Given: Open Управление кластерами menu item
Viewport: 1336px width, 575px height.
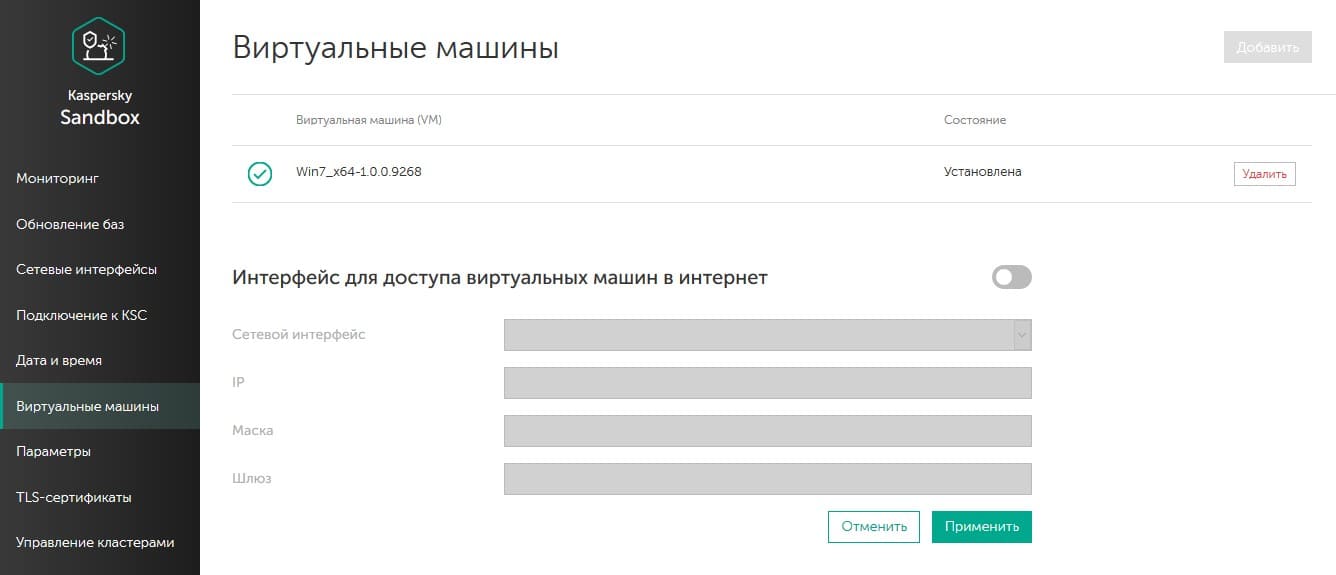Looking at the screenshot, I should coord(95,542).
